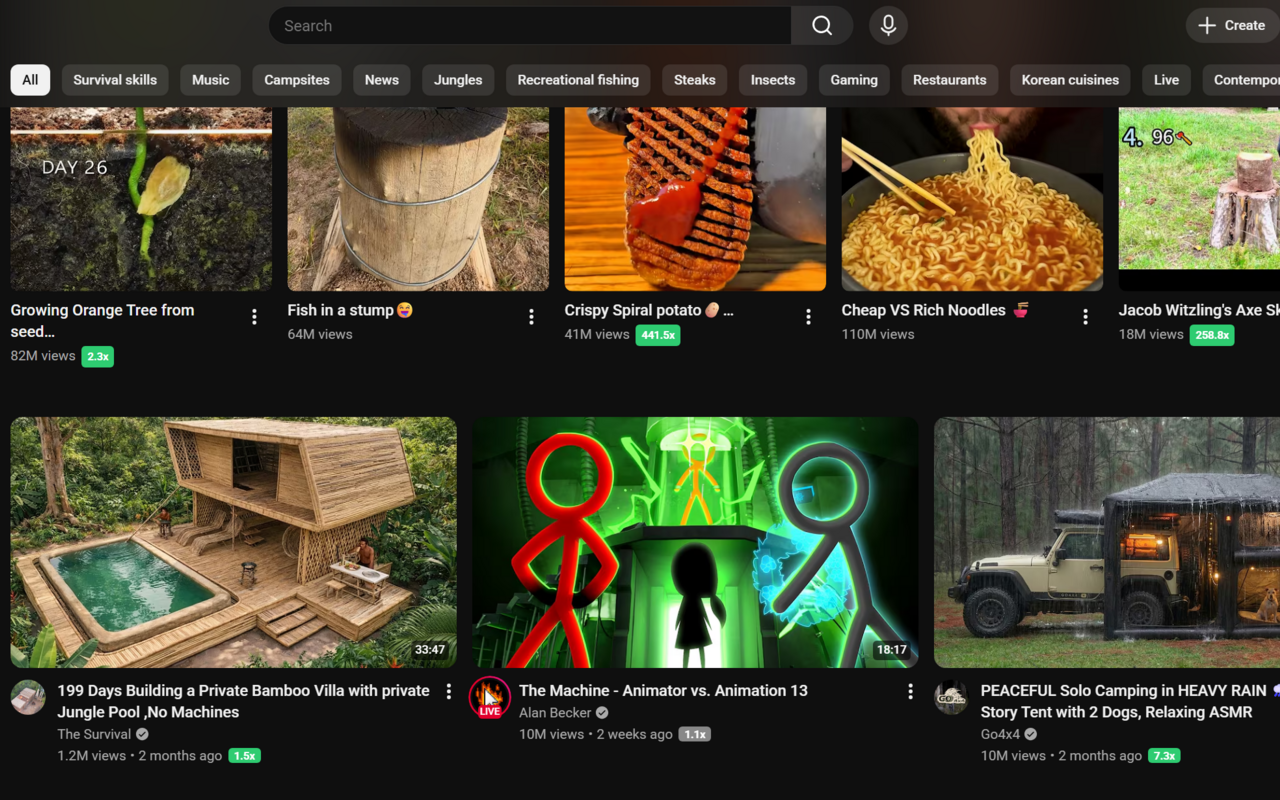
Task: Filter by Jungles chip
Action: tap(458, 80)
